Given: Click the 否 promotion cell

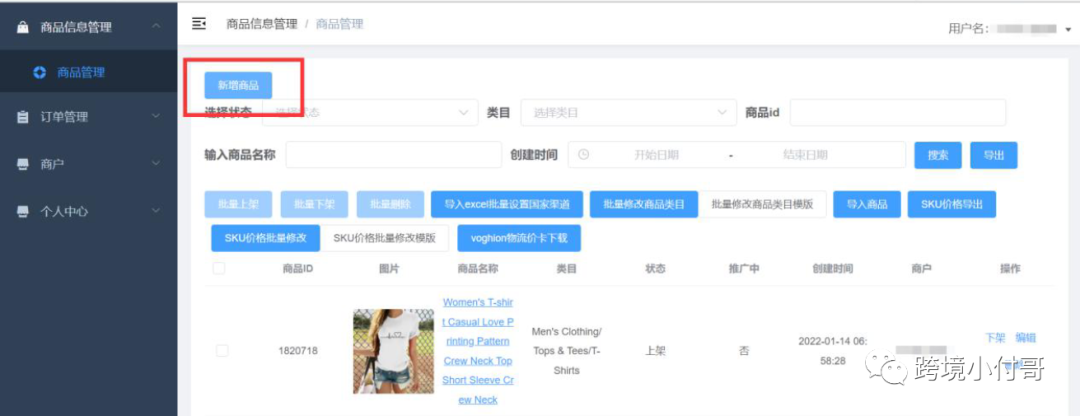Looking at the screenshot, I should coord(744,351).
